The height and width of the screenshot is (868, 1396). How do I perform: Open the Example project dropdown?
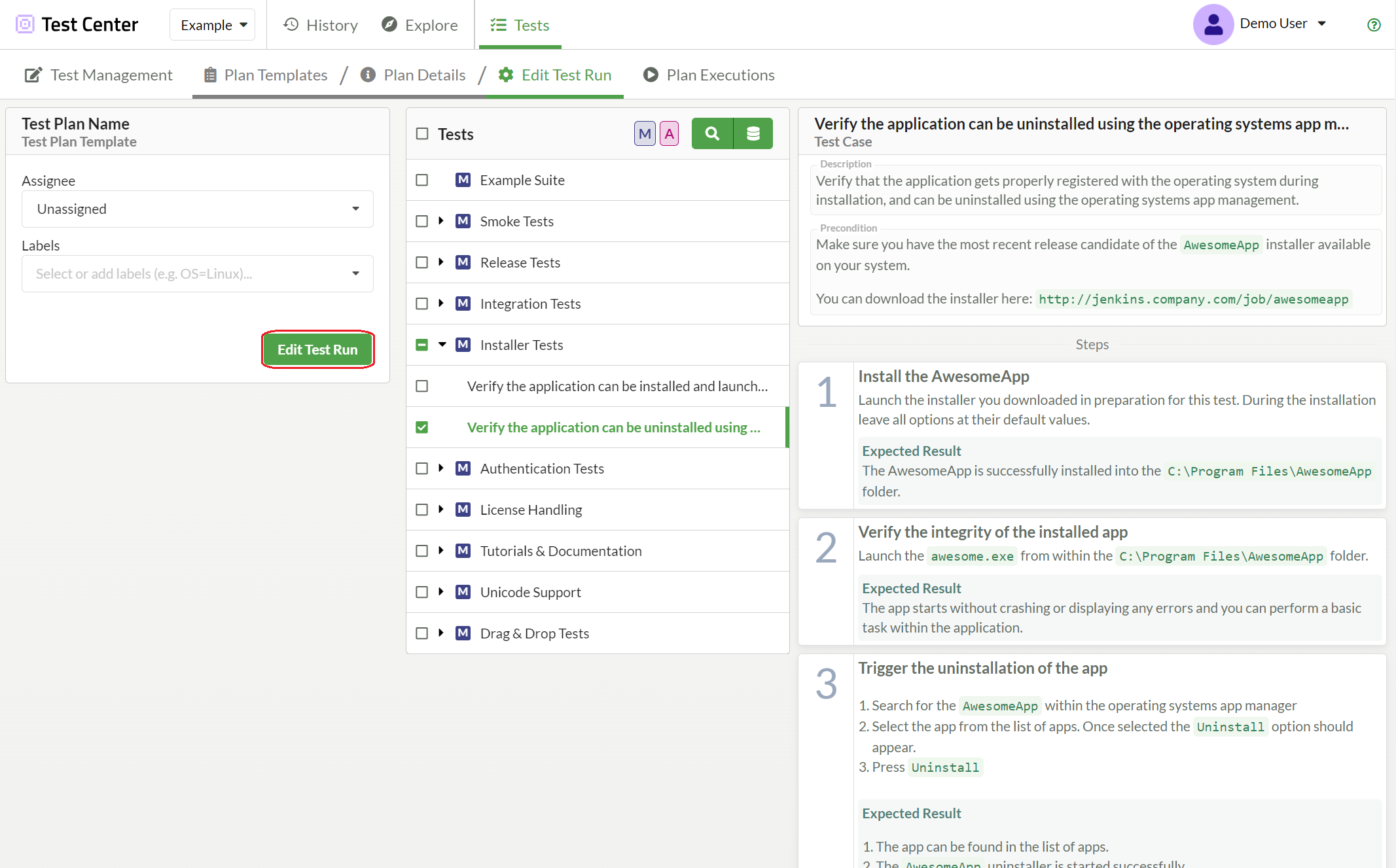(x=213, y=25)
